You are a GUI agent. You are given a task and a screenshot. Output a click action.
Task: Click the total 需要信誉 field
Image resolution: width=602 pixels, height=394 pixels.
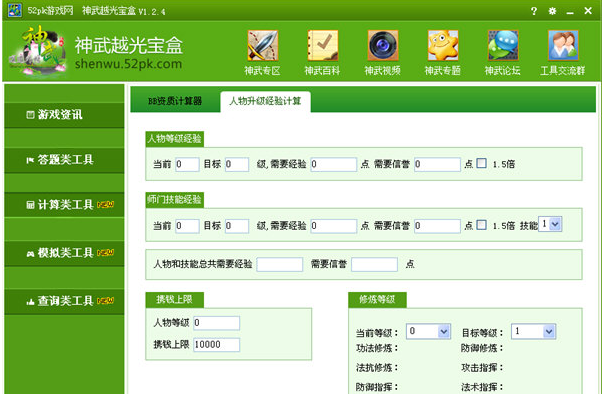(x=374, y=265)
